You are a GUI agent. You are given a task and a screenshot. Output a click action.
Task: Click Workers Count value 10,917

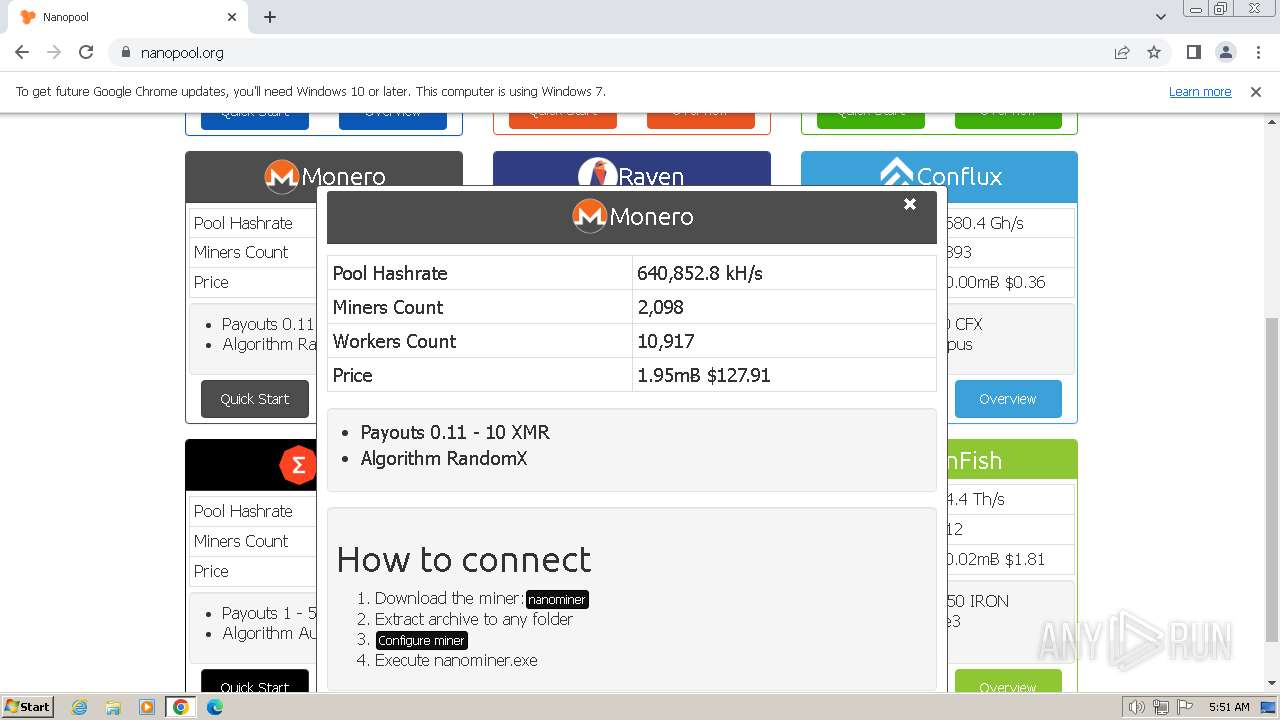[x=666, y=341]
